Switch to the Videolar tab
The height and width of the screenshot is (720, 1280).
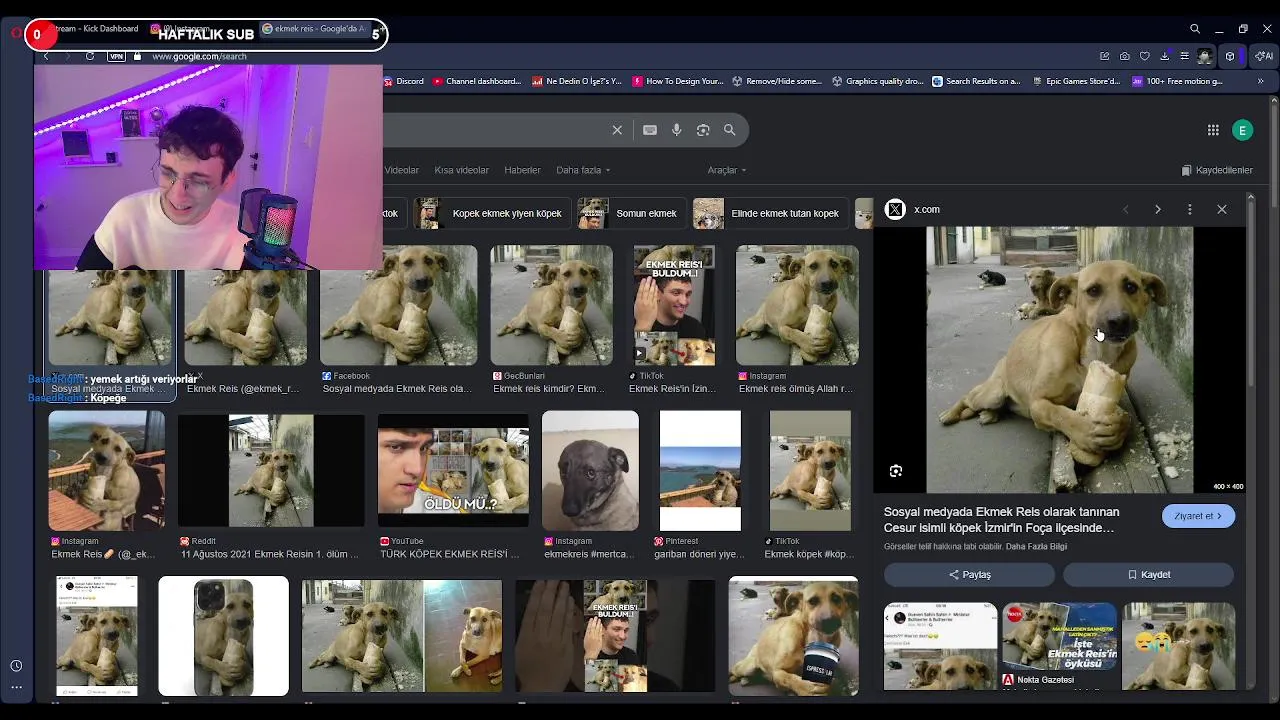tap(402, 170)
